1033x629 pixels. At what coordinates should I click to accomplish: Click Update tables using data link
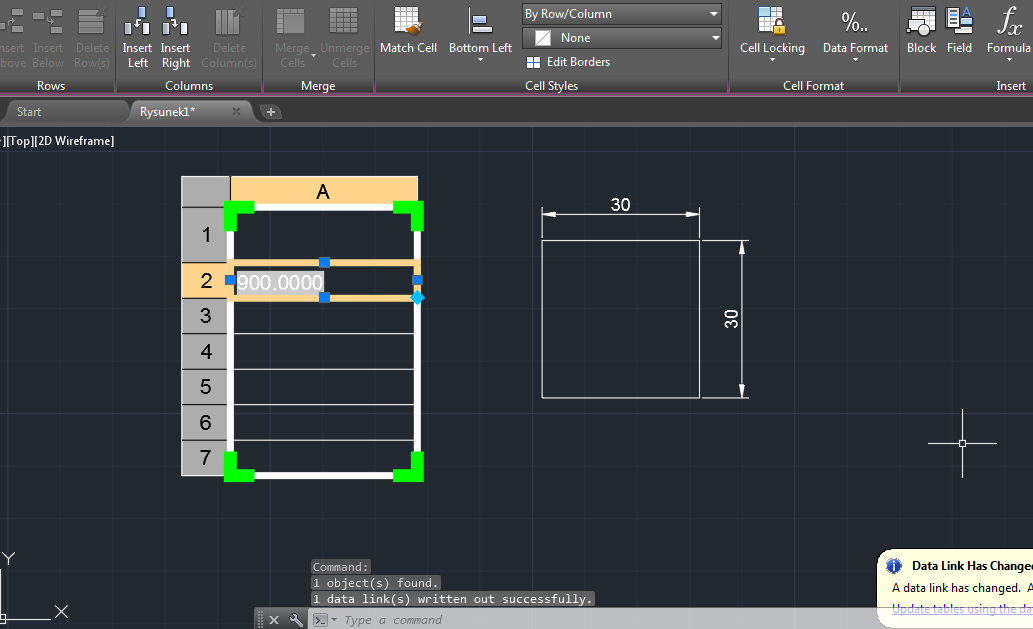(960, 609)
